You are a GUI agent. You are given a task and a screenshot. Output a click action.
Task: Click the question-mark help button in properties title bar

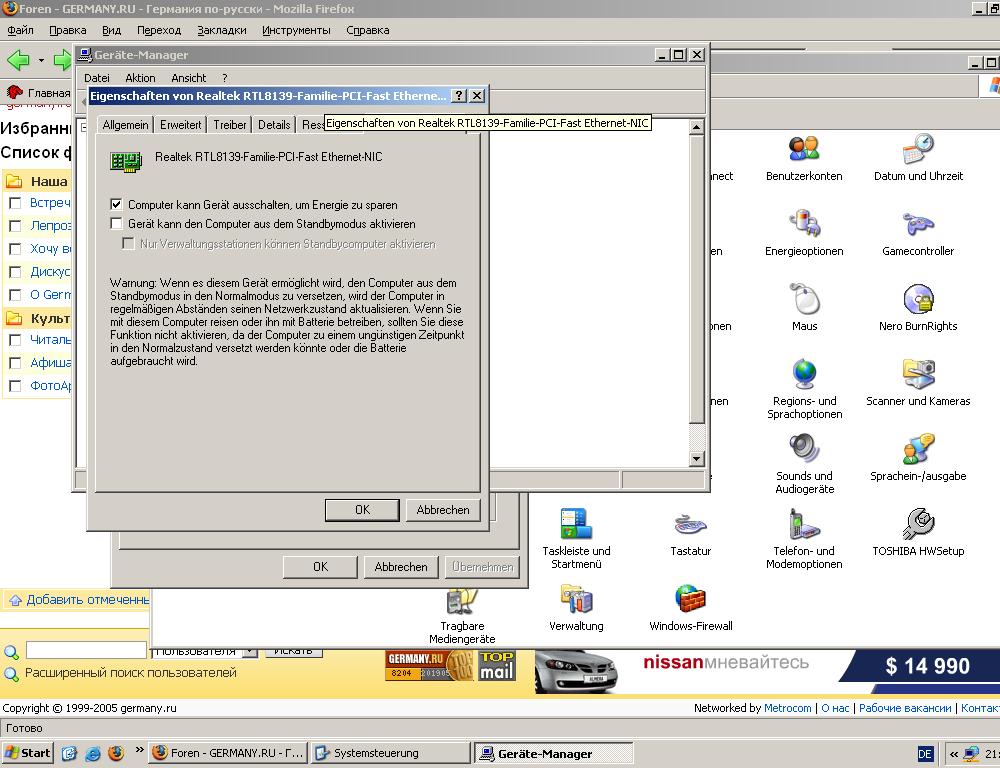pyautogui.click(x=459, y=96)
